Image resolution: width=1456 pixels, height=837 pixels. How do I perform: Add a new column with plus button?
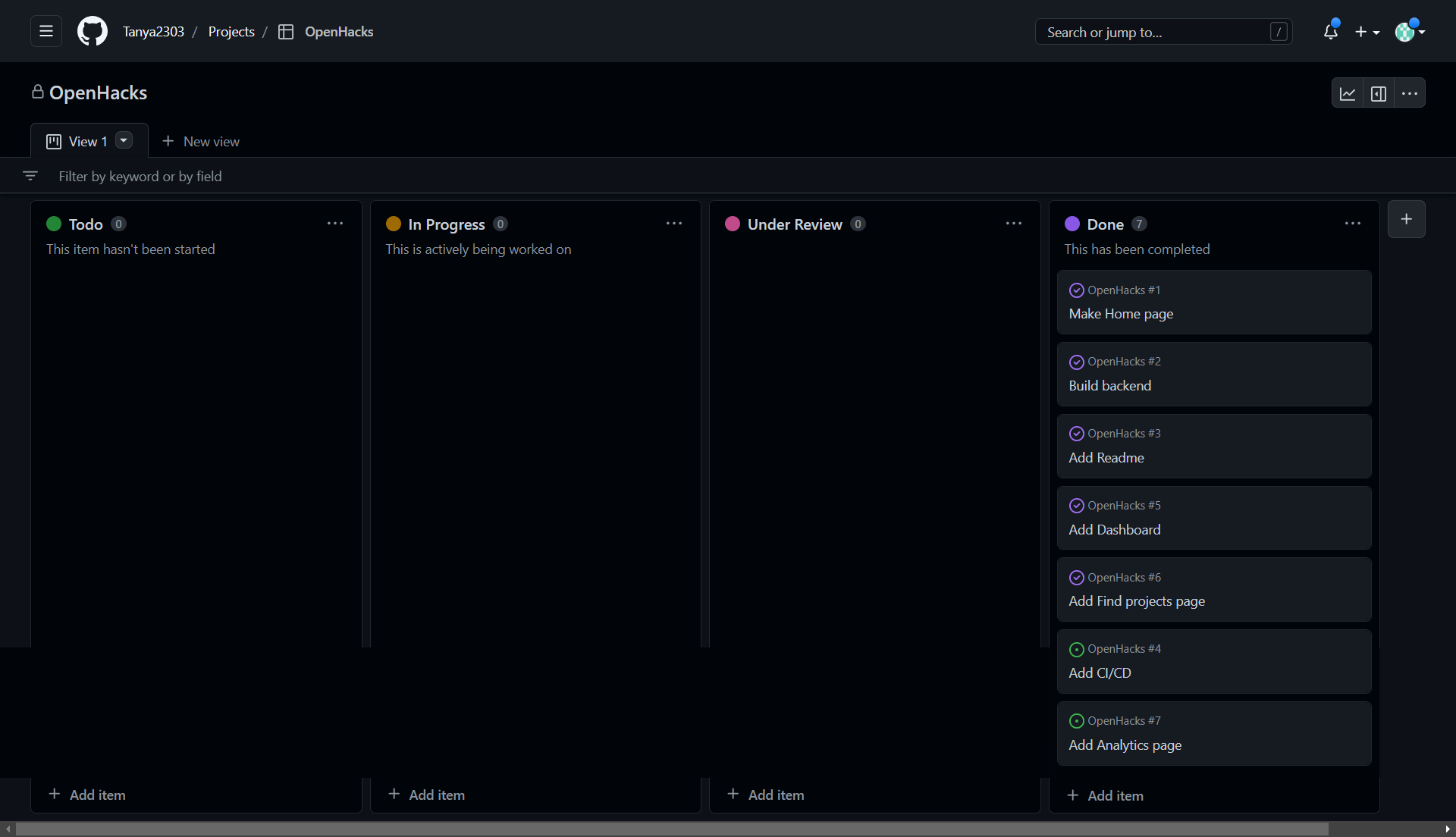(1406, 219)
